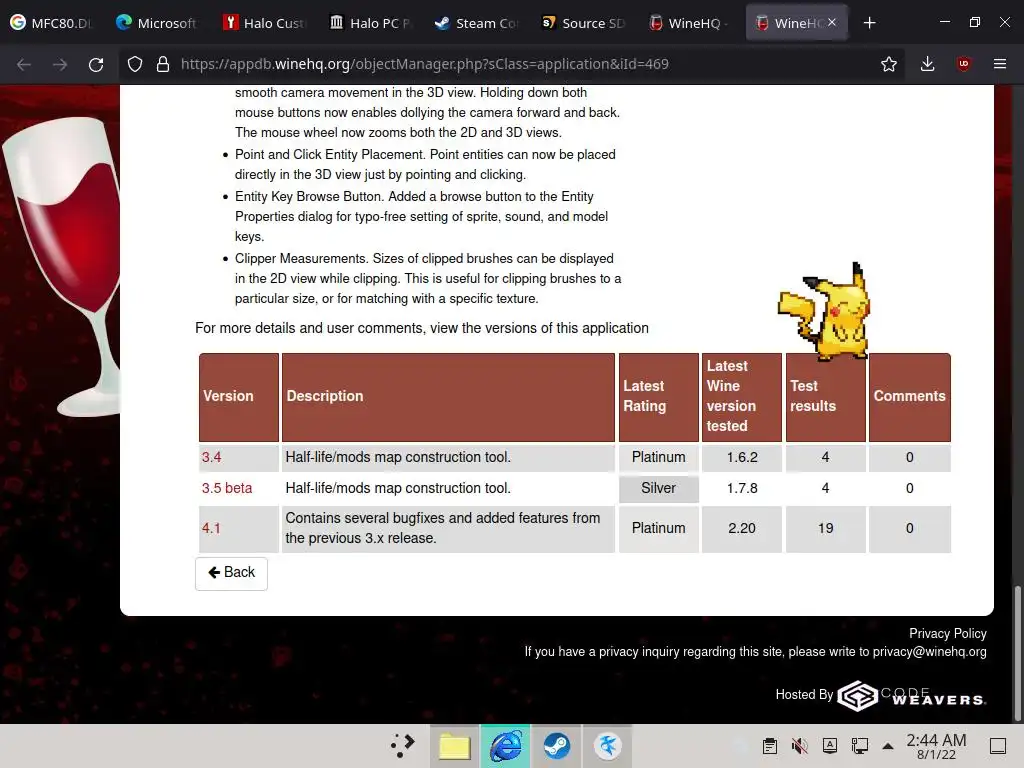
Task: Click the 2.20 Wine version cell
Action: [742, 528]
